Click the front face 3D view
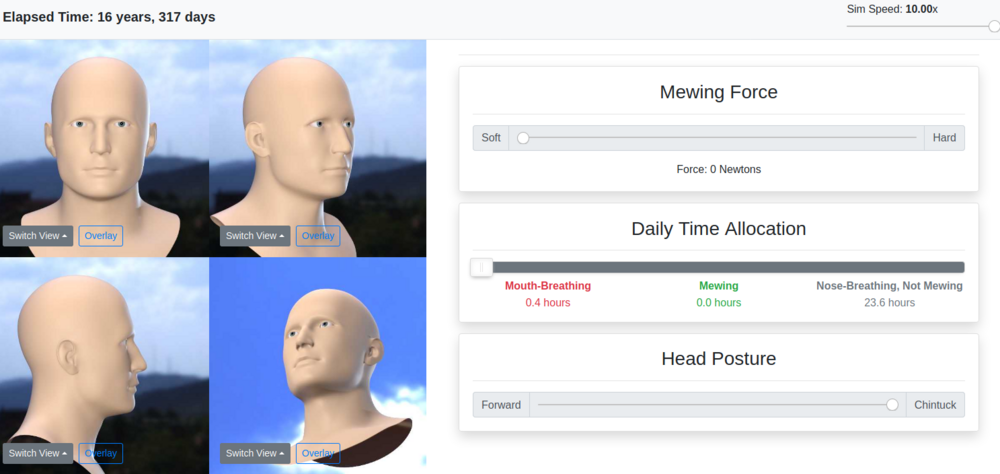Image resolution: width=1000 pixels, height=474 pixels. tap(105, 148)
